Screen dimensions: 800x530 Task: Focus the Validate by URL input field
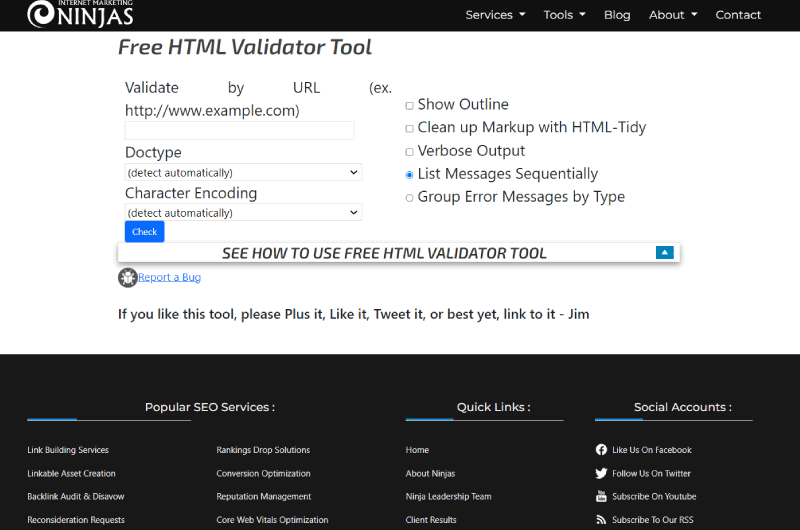[x=239, y=131]
